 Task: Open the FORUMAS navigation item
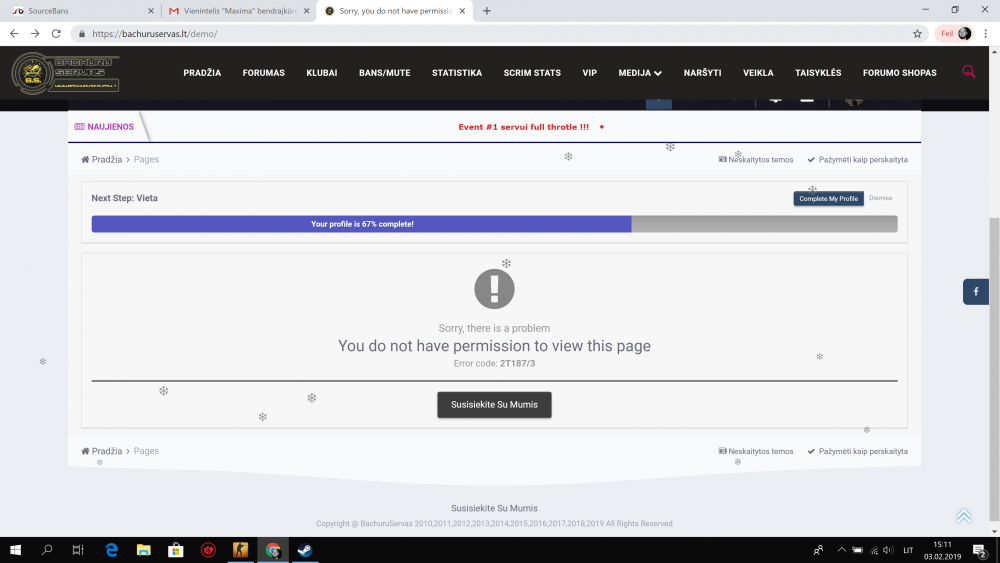click(264, 73)
